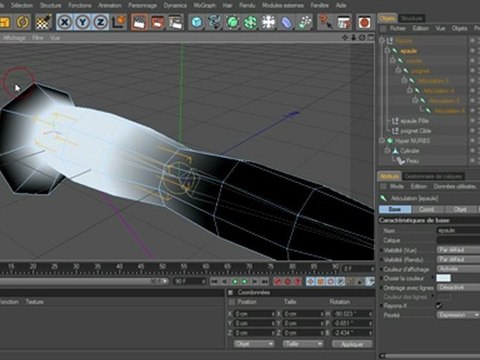Click the white snowflake-shaped toolbar icon
This screenshot has width=480, height=360.
click(x=268, y=22)
